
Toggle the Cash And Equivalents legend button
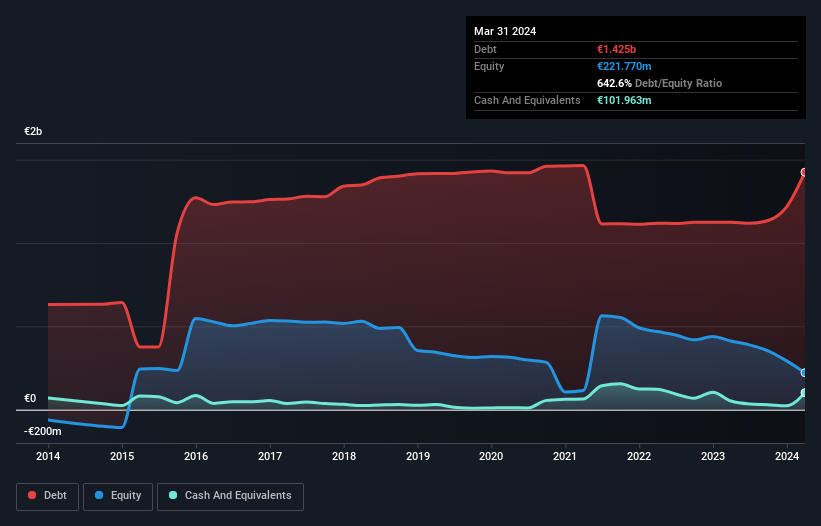(x=230, y=496)
